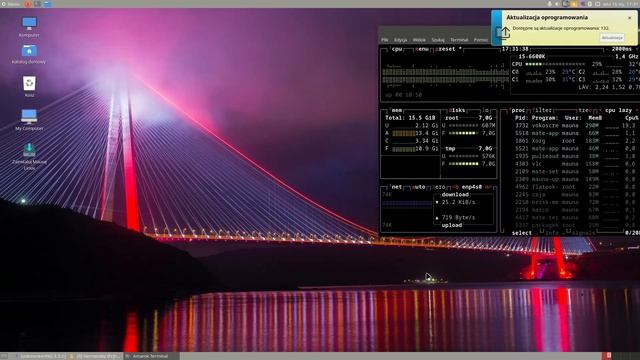
Task: Change the cpu lazy sort selector
Action: (x=618, y=110)
